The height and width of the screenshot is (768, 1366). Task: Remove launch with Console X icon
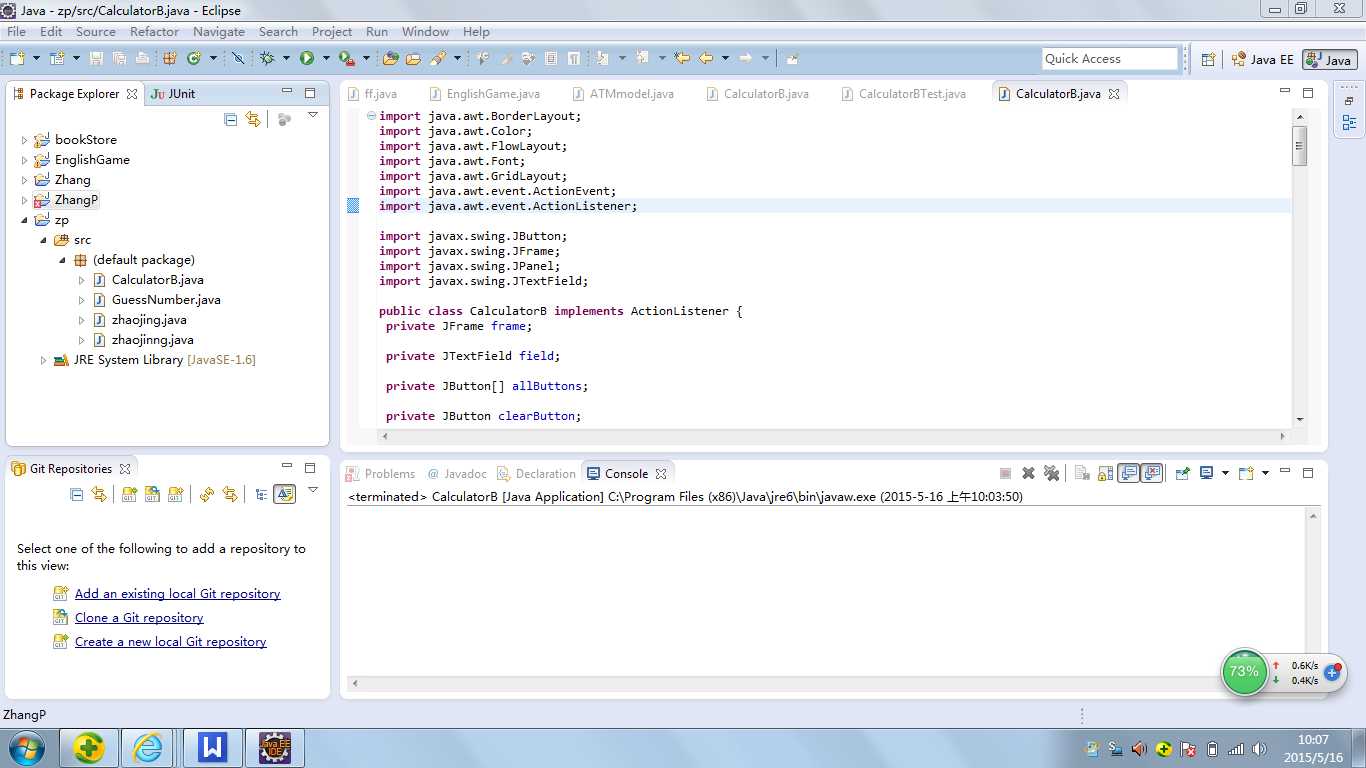pyautogui.click(x=1028, y=474)
